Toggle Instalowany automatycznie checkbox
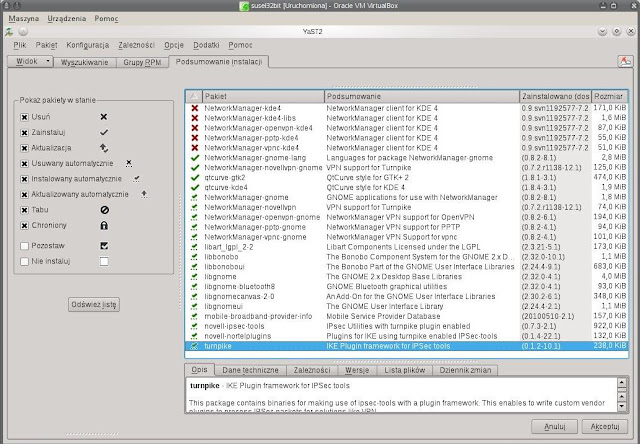This screenshot has width=640, height=444. point(24,179)
